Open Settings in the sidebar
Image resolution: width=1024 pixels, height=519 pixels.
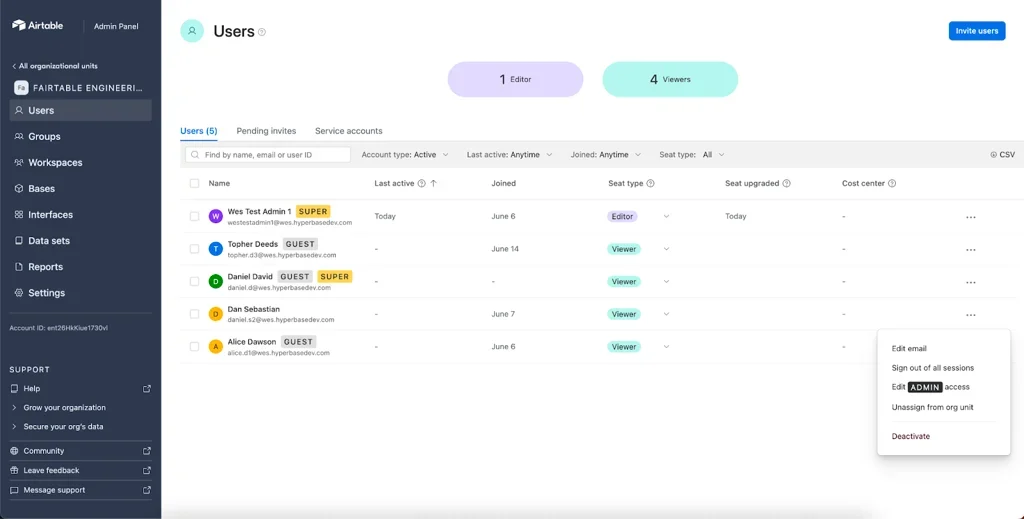tap(80, 293)
